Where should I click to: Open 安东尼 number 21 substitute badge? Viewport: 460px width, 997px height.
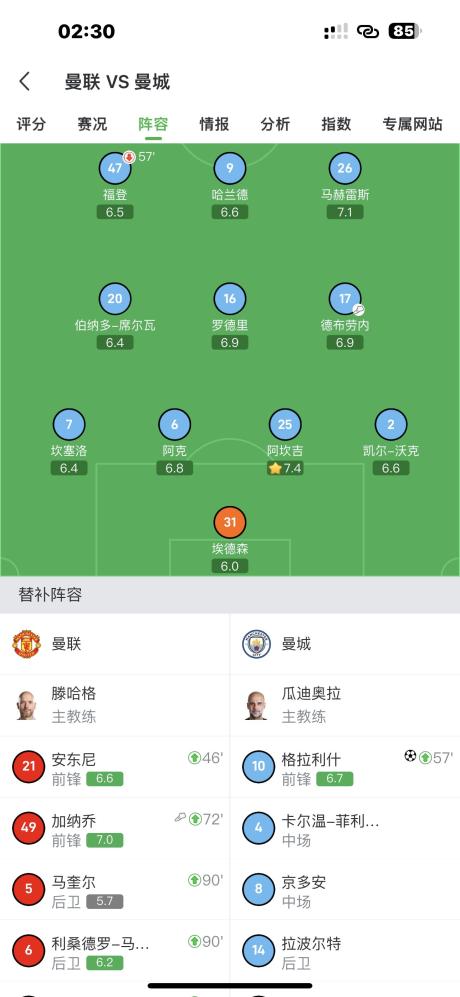point(29,766)
